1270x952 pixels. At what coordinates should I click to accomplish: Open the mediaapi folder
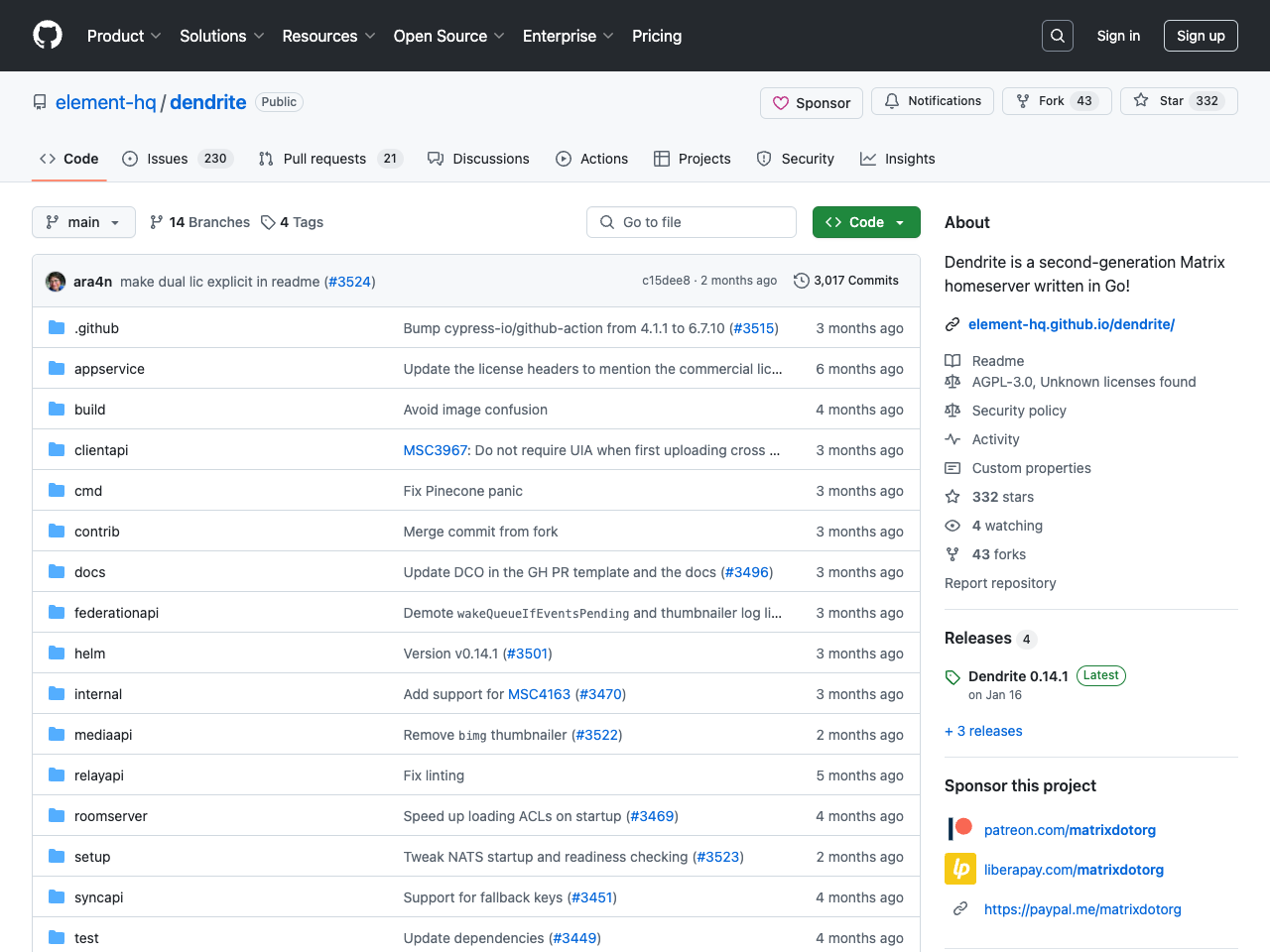coord(103,735)
